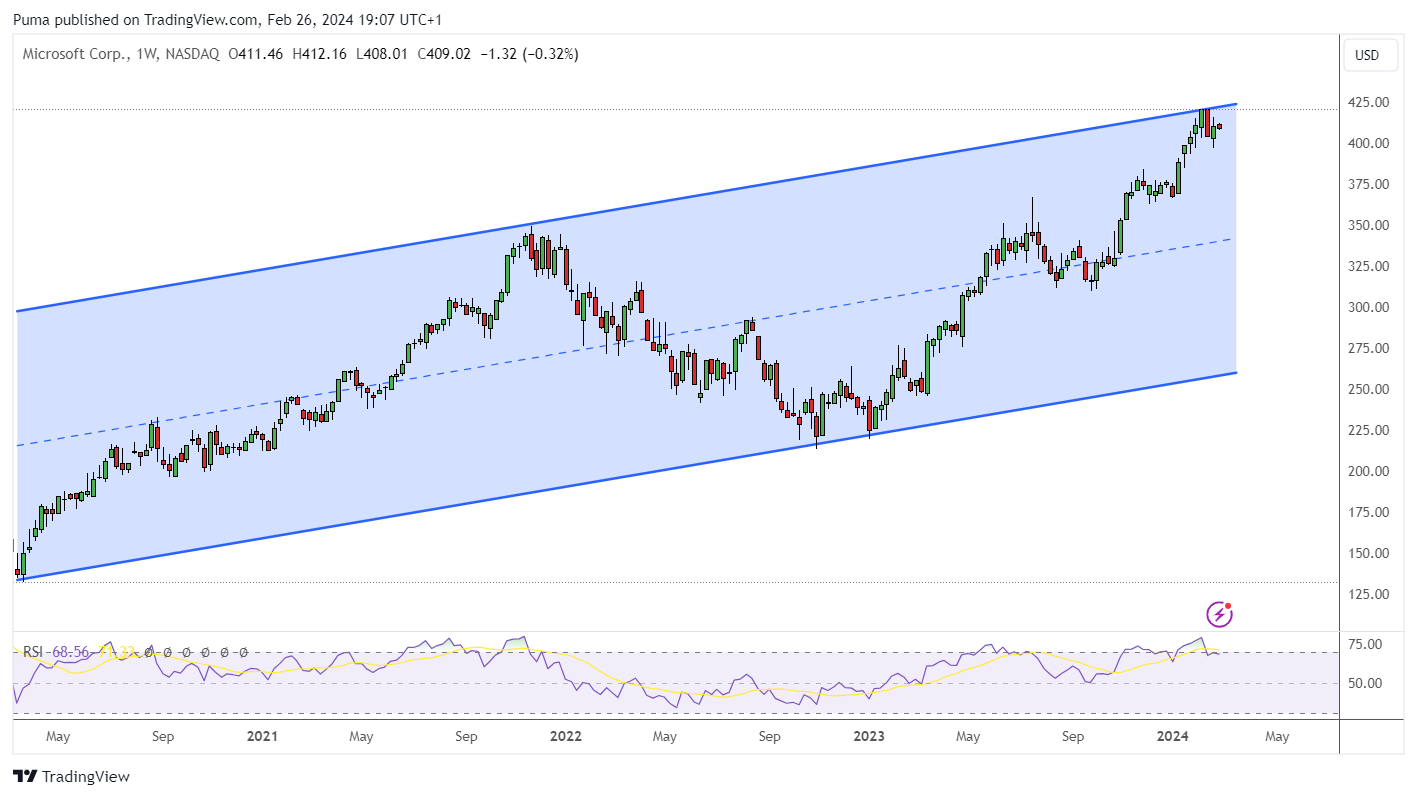The image size is (1417, 798).
Task: Open the USD currency selector
Action: [1367, 55]
